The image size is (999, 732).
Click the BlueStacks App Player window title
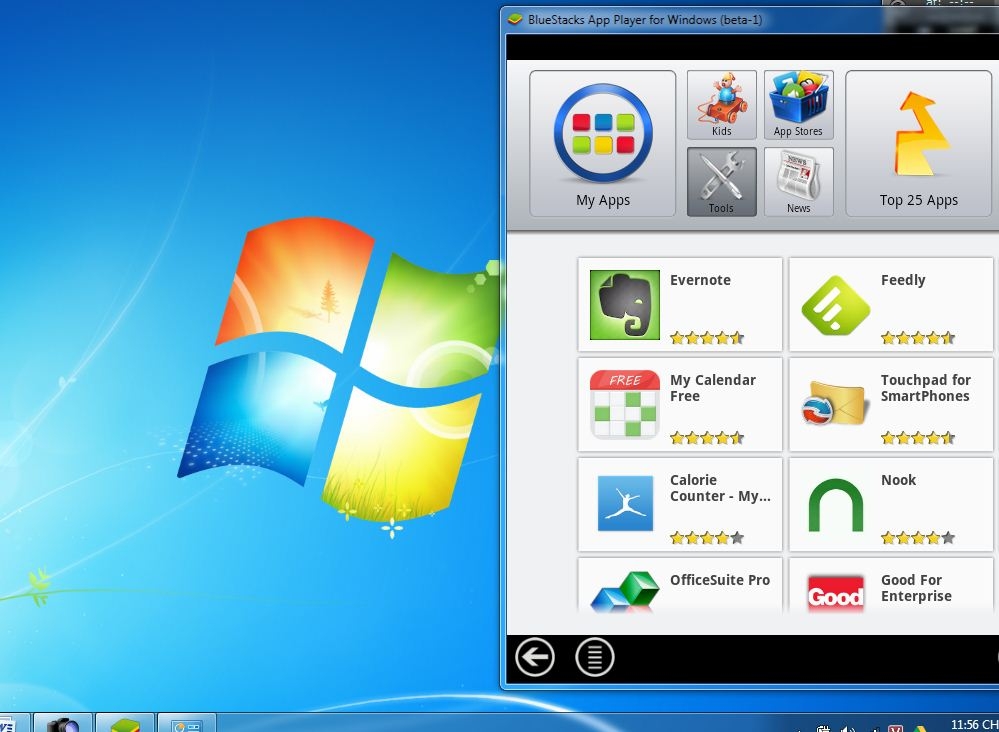tap(645, 20)
